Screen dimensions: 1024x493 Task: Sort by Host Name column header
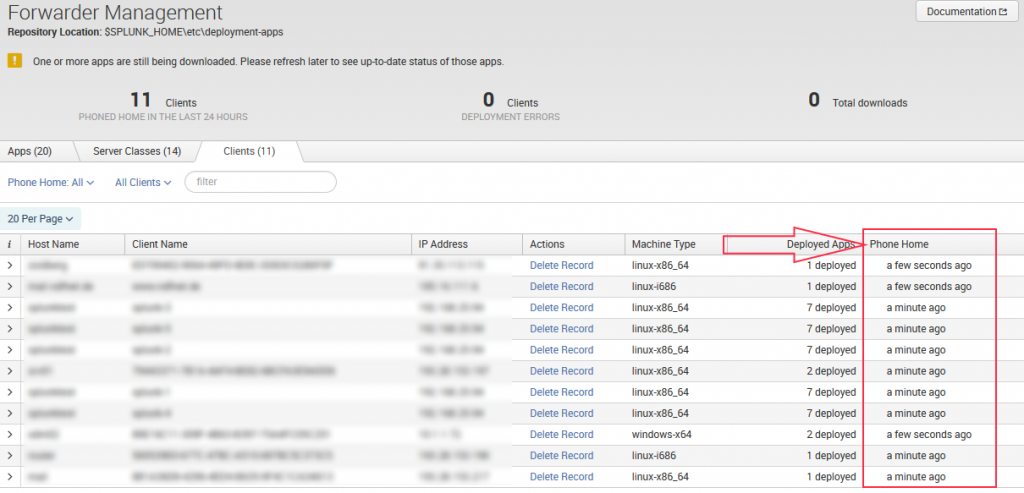pyautogui.click(x=54, y=244)
